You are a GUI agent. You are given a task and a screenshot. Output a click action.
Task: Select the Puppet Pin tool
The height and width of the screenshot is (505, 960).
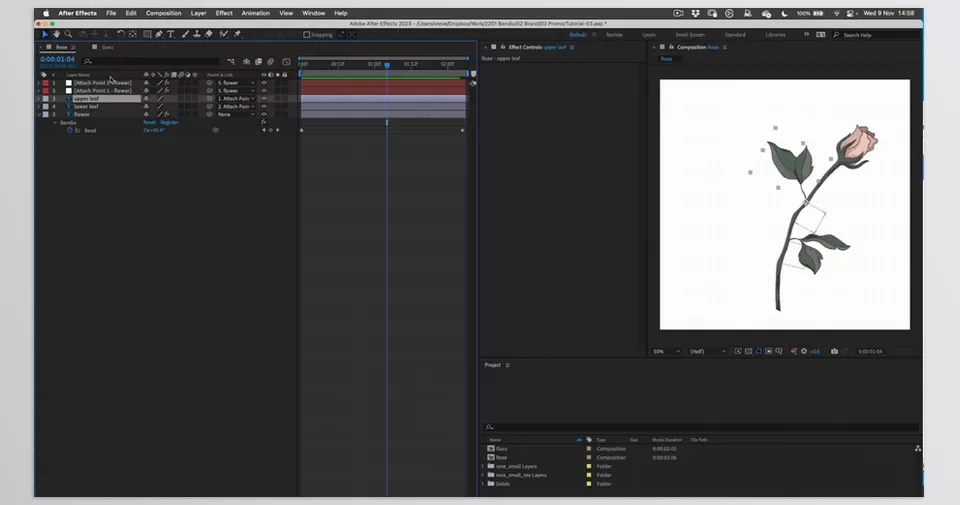click(x=237, y=34)
